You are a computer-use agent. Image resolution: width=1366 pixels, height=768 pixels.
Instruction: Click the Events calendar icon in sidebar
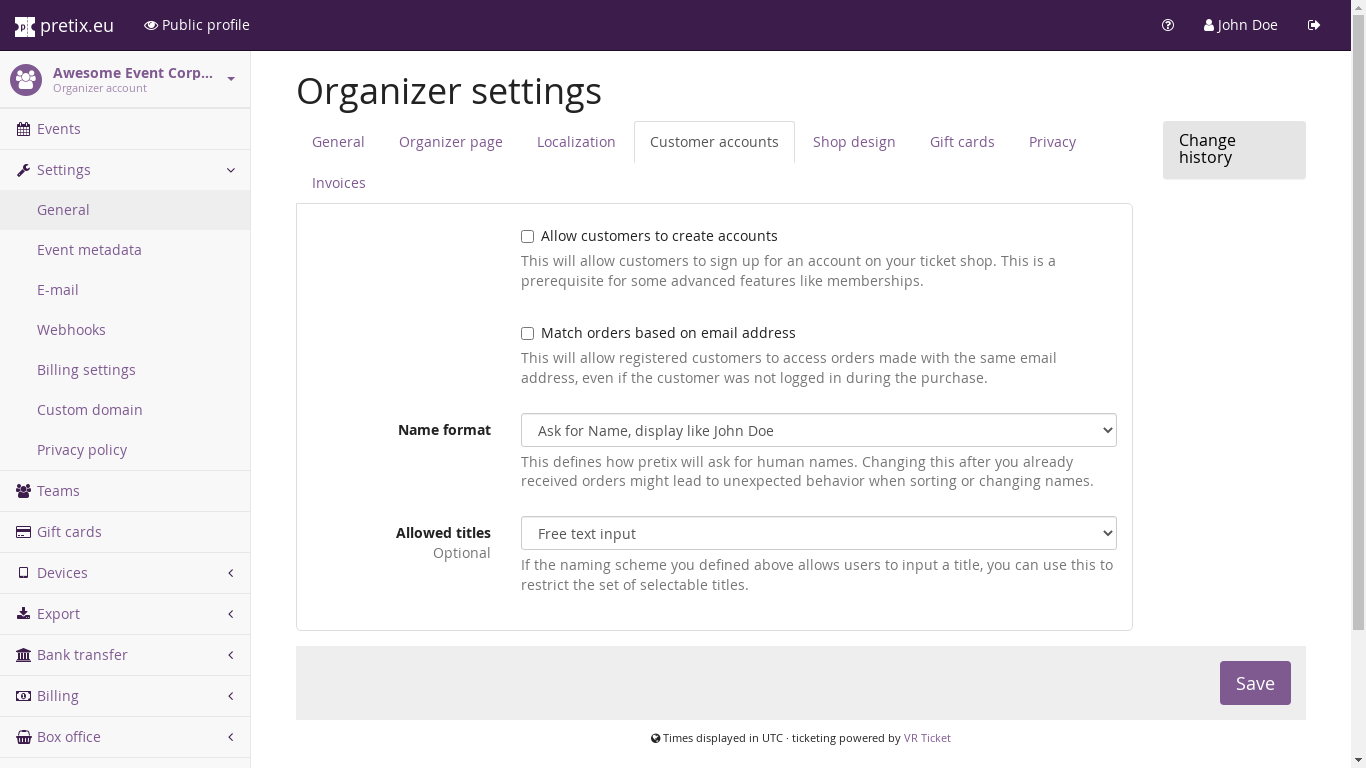coord(23,129)
